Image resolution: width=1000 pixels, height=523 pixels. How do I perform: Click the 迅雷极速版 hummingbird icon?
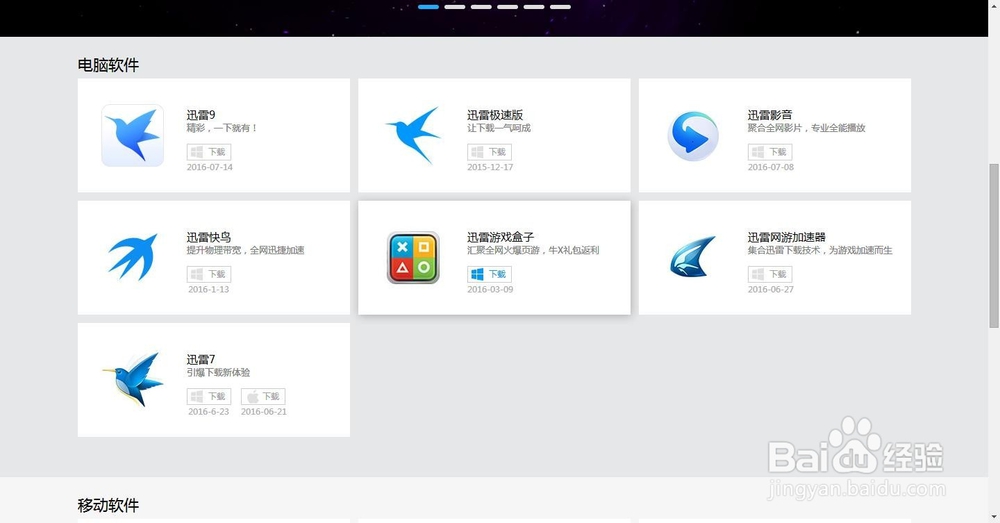click(413, 135)
